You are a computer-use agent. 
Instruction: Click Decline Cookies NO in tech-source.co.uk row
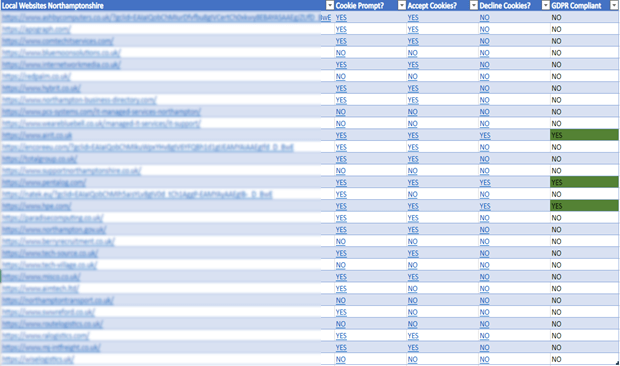pyautogui.click(x=484, y=253)
